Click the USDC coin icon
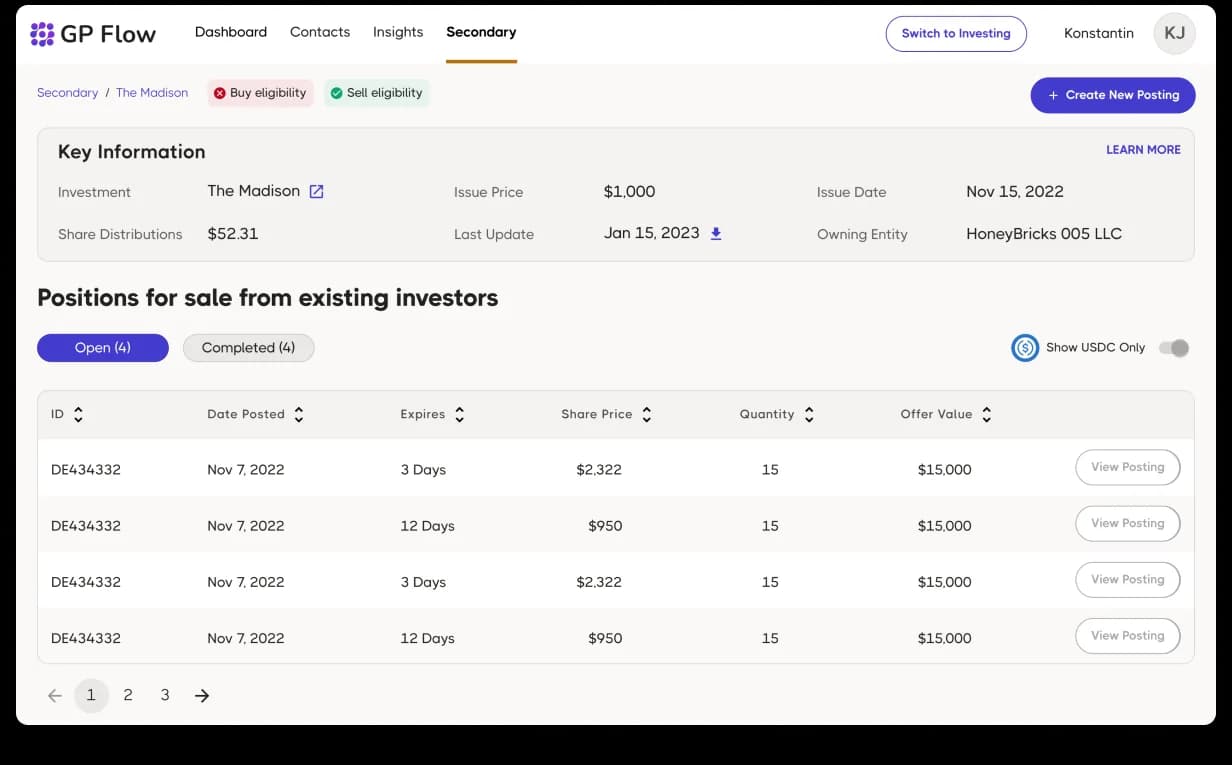This screenshot has height=765, width=1232. pyautogui.click(x=1025, y=347)
